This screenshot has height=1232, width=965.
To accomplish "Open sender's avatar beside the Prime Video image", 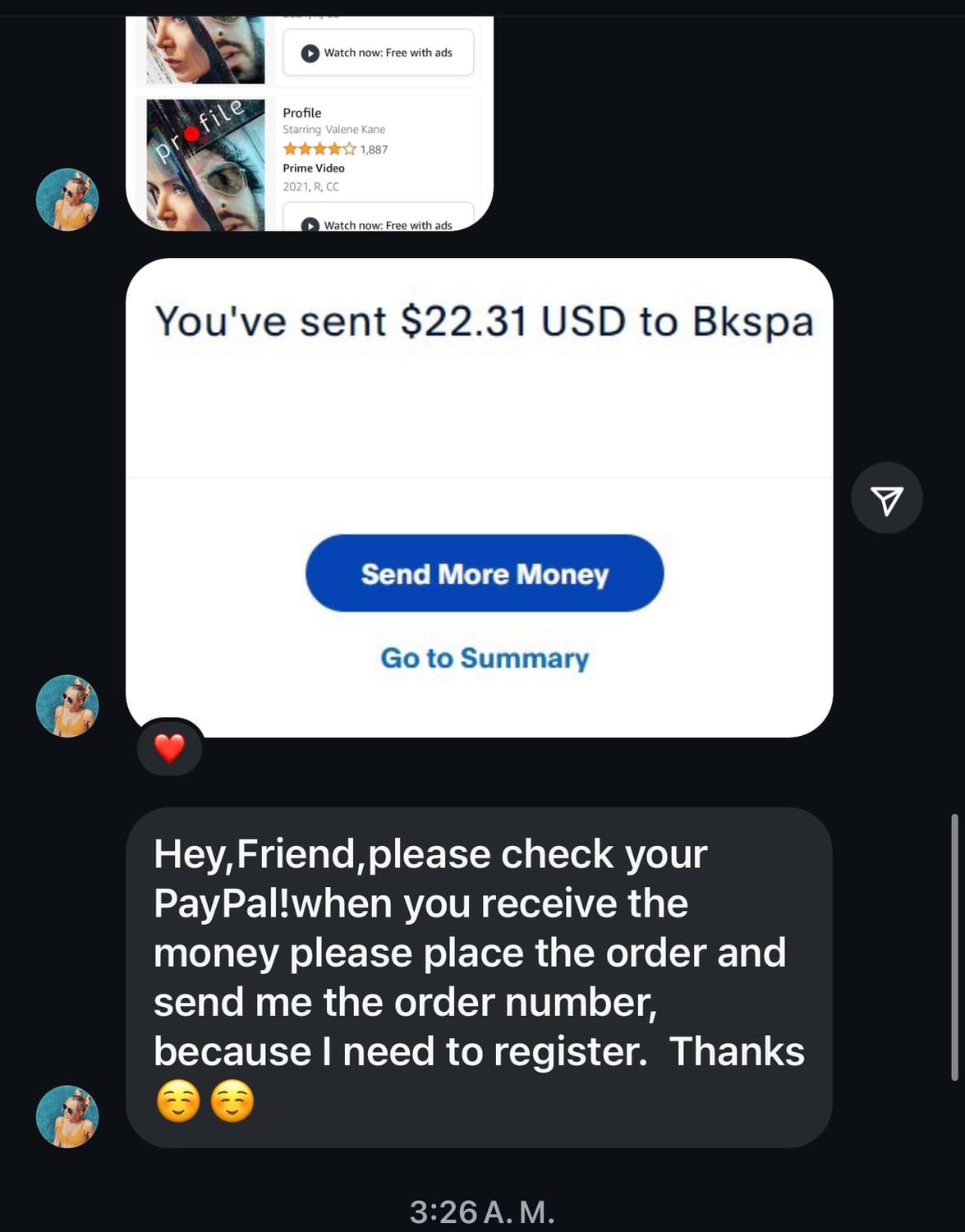I will [x=67, y=200].
